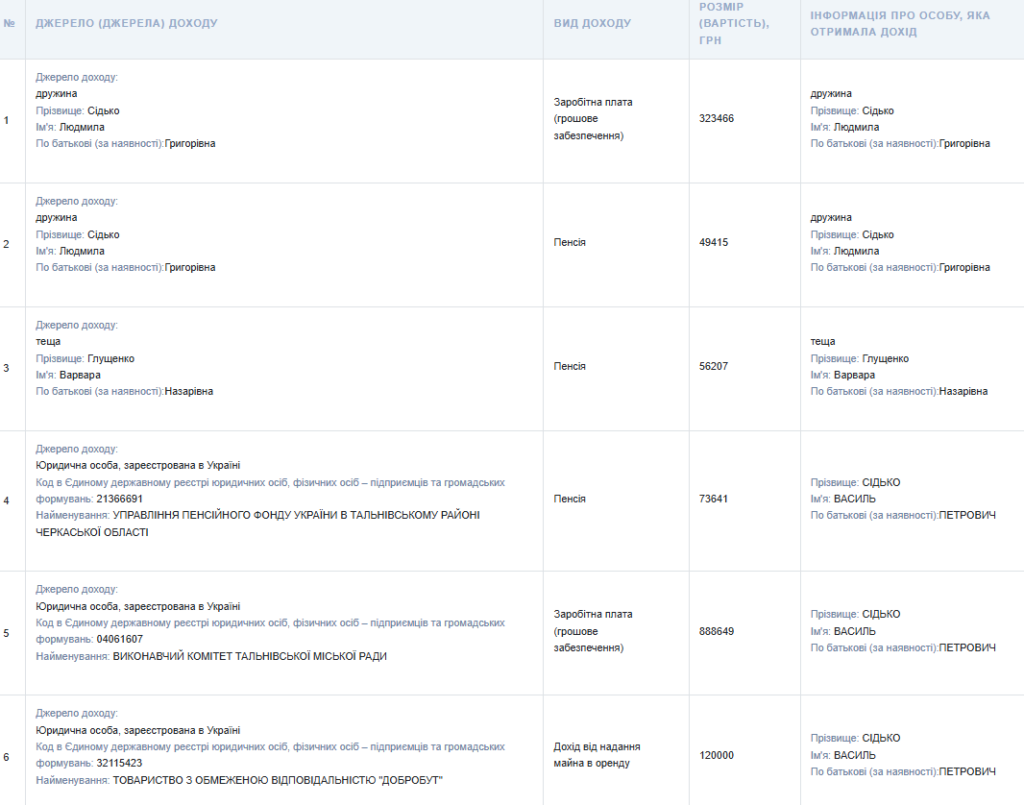Click the pension value 73641
Viewport: 1024px width, 805px height.
(x=713, y=498)
